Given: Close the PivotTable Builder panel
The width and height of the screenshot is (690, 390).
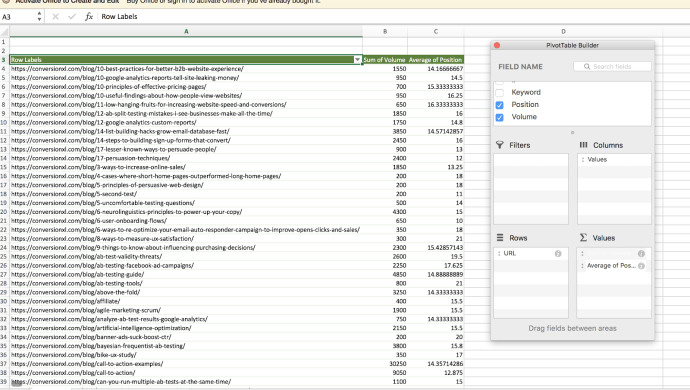Looking at the screenshot, I should coord(497,45).
